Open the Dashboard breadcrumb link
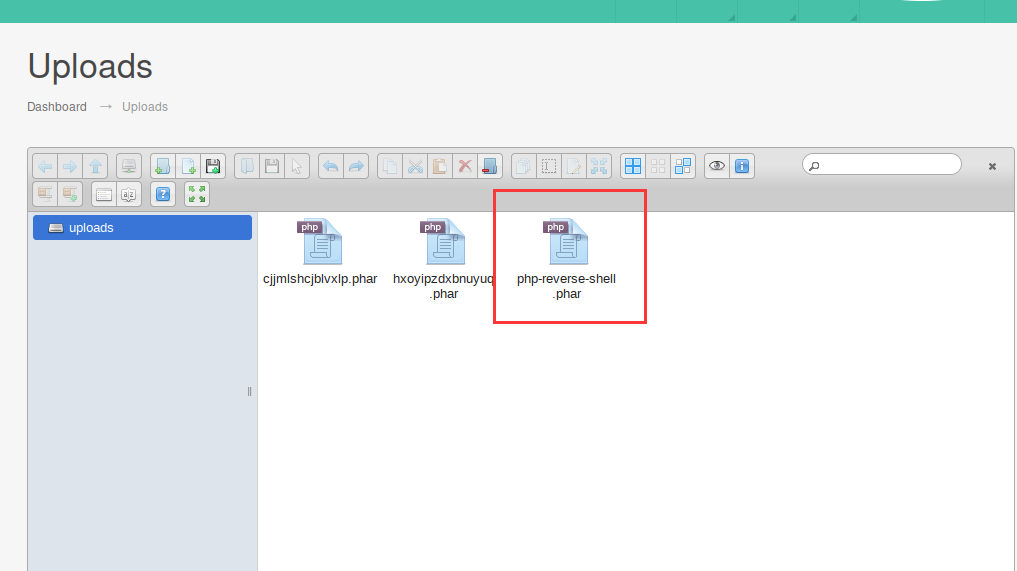 57,106
